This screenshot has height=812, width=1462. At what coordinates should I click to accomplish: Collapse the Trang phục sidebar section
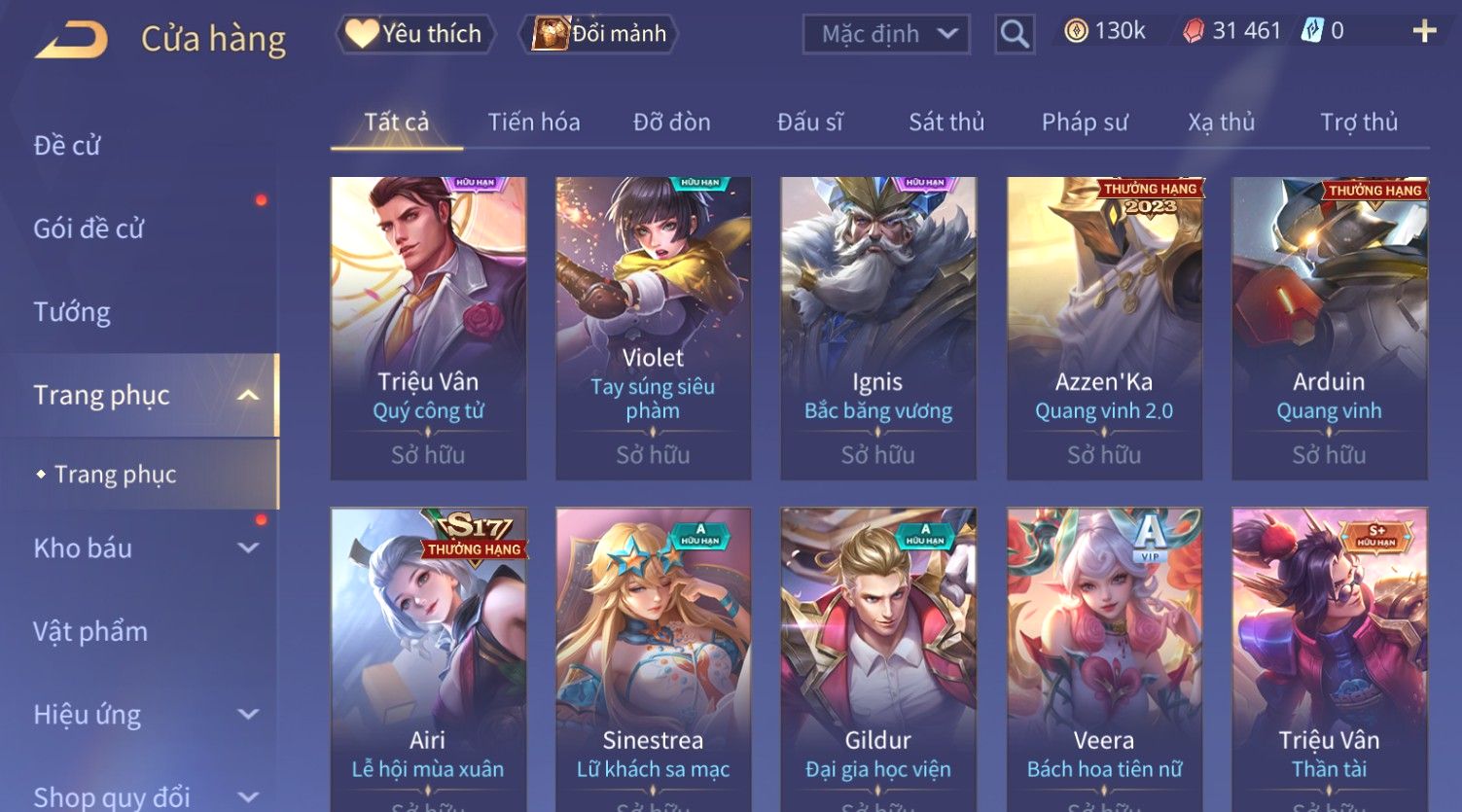[x=248, y=395]
